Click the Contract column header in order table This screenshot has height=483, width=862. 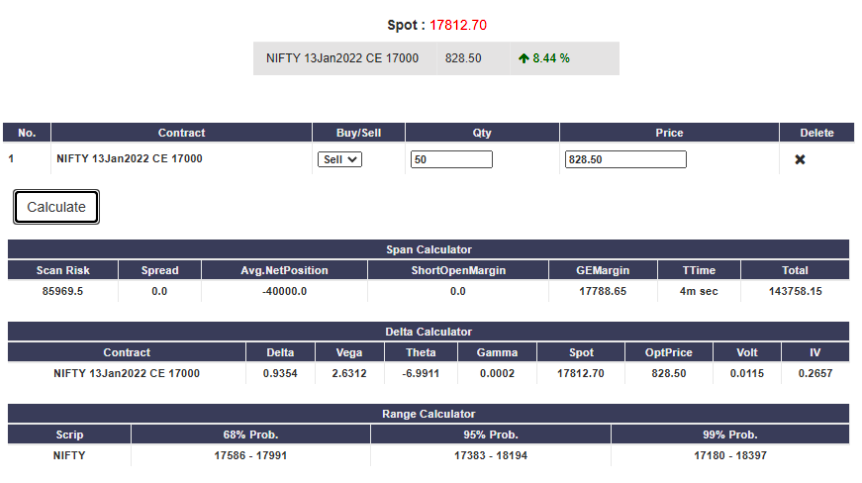point(181,133)
